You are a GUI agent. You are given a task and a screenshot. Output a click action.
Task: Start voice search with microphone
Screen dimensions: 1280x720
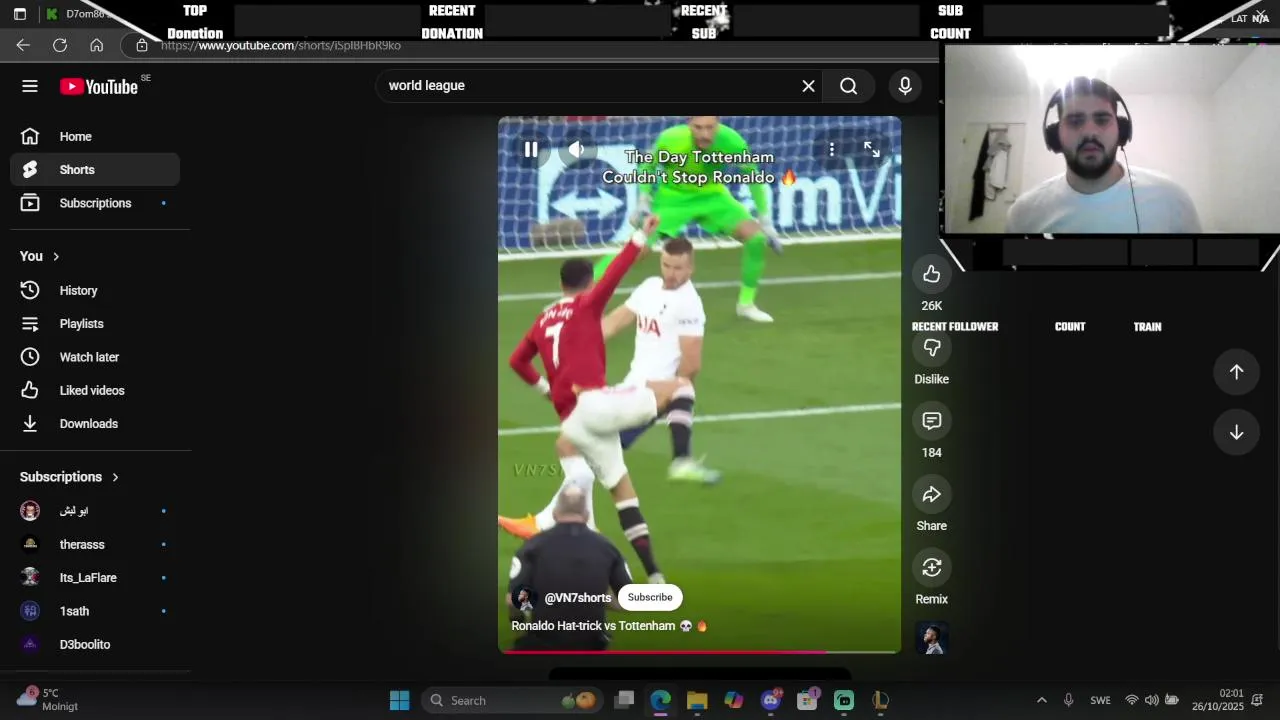coord(905,86)
